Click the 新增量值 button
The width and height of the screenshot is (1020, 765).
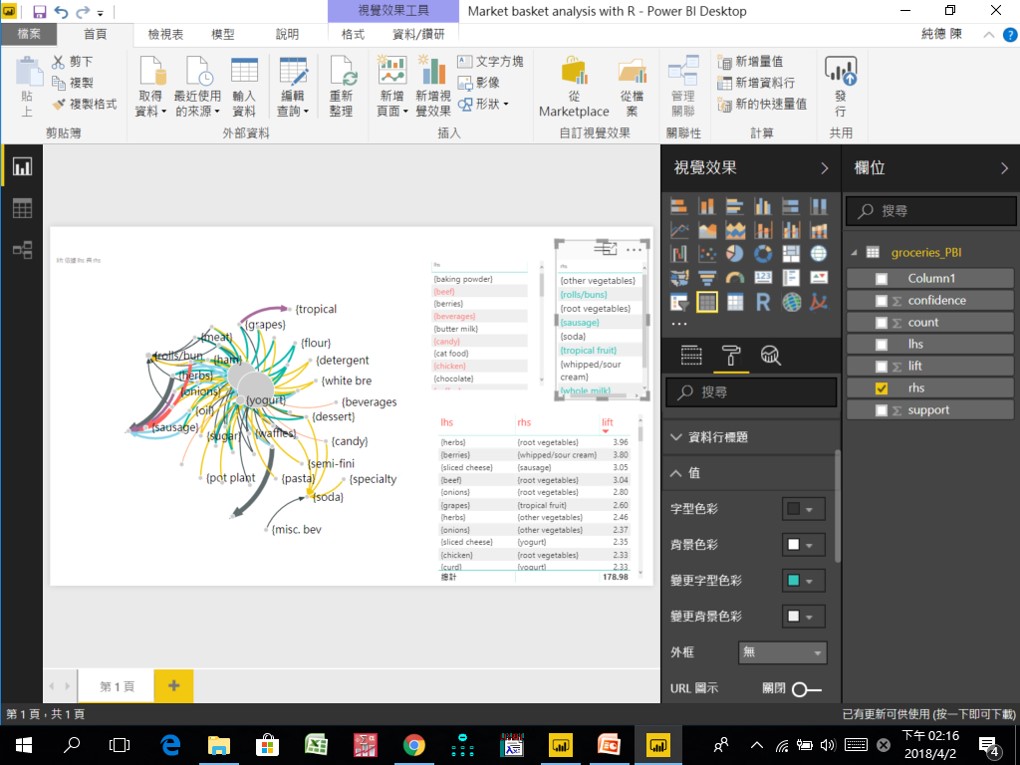(x=750, y=62)
